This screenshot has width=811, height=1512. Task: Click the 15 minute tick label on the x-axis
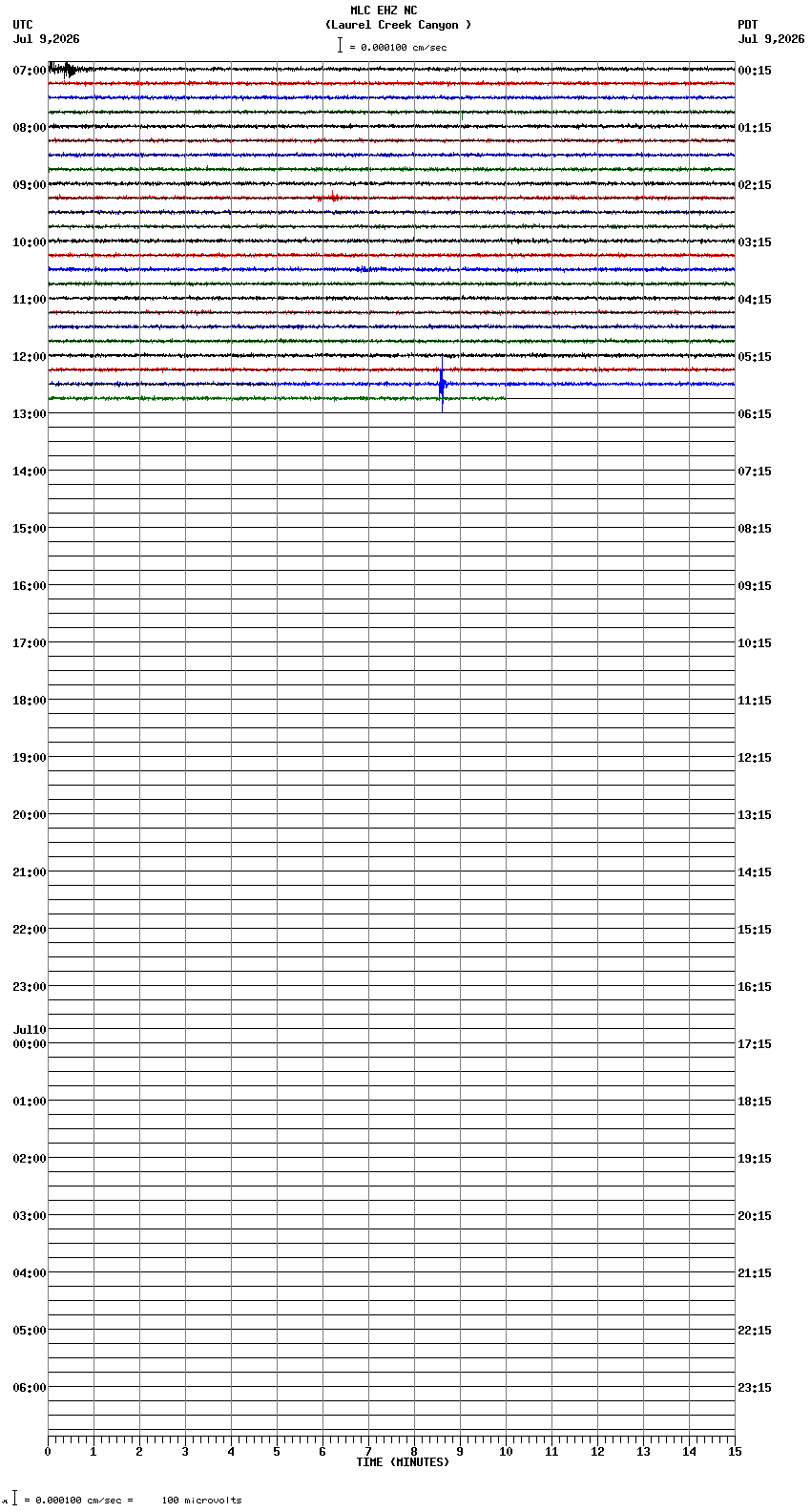click(x=735, y=1452)
